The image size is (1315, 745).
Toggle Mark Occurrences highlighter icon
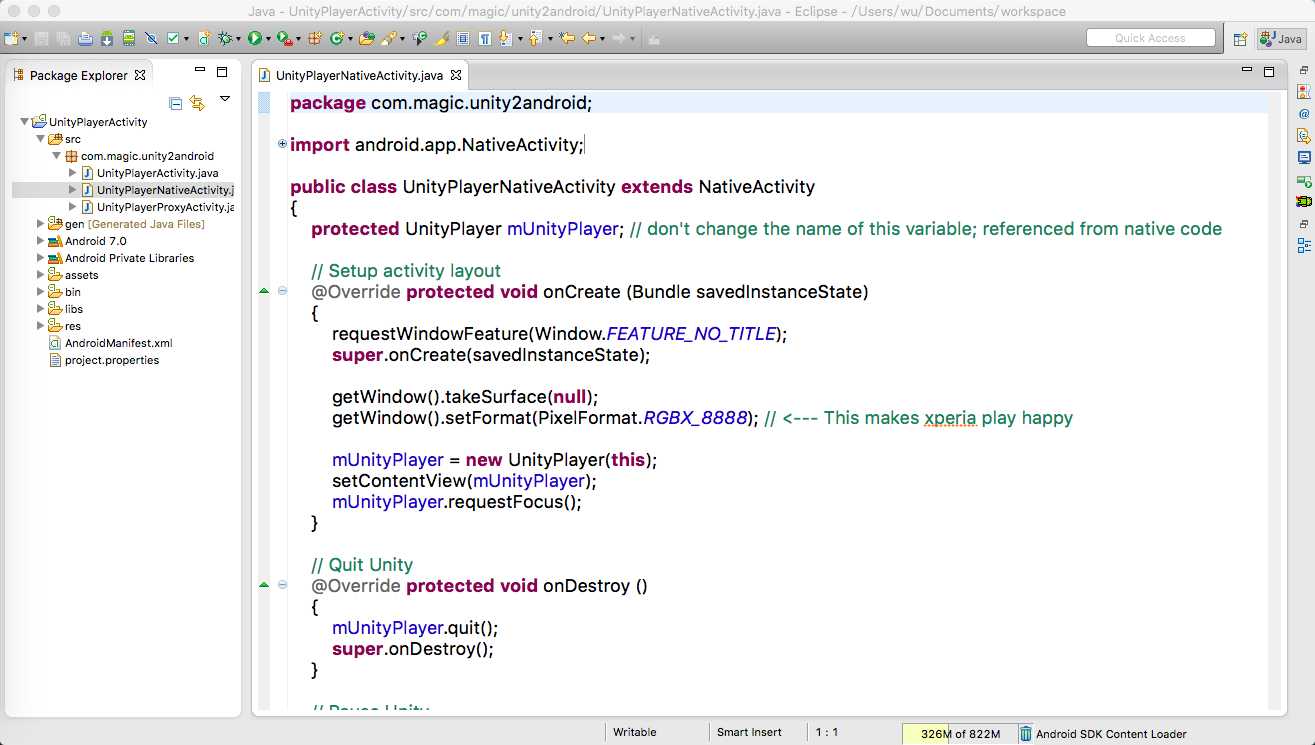pyautogui.click(x=440, y=38)
